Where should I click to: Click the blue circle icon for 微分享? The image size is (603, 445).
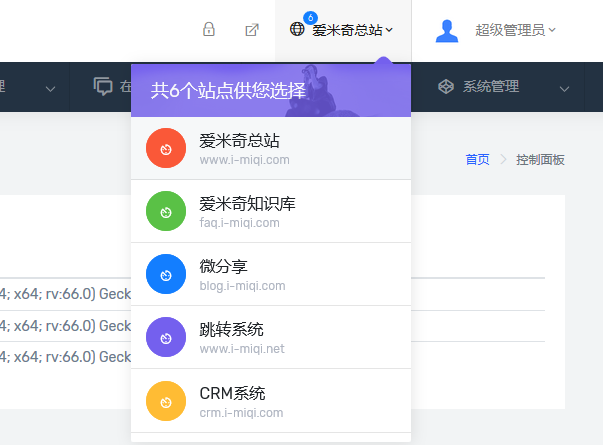[x=166, y=274]
